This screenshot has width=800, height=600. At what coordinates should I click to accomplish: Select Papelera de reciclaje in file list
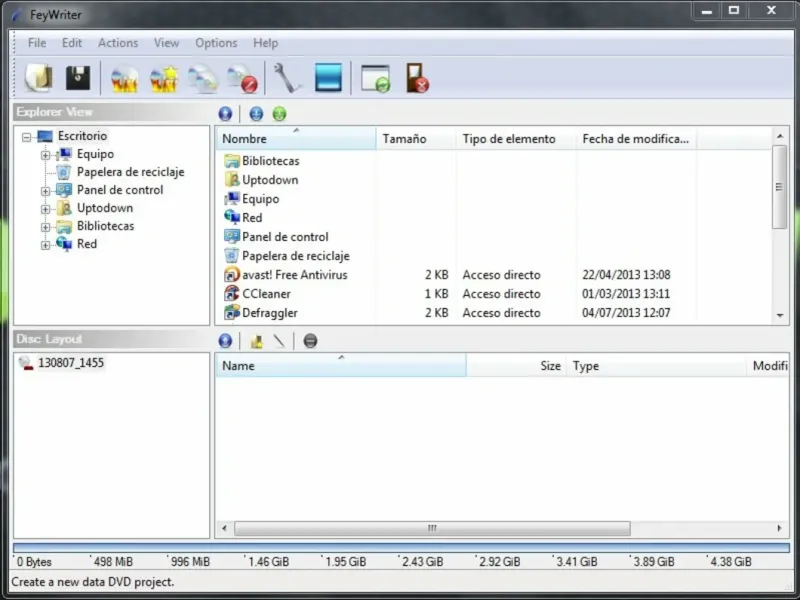[x=295, y=256]
